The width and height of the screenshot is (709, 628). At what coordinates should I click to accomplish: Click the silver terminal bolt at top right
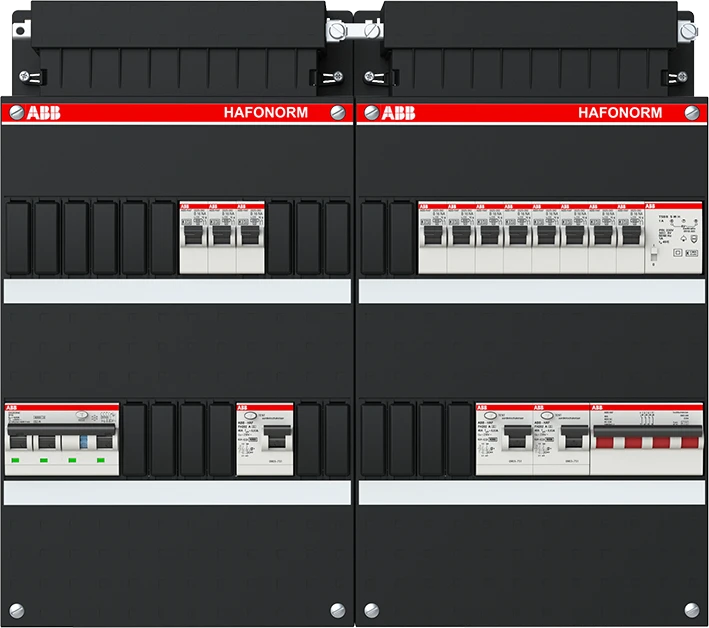pyautogui.click(x=686, y=32)
